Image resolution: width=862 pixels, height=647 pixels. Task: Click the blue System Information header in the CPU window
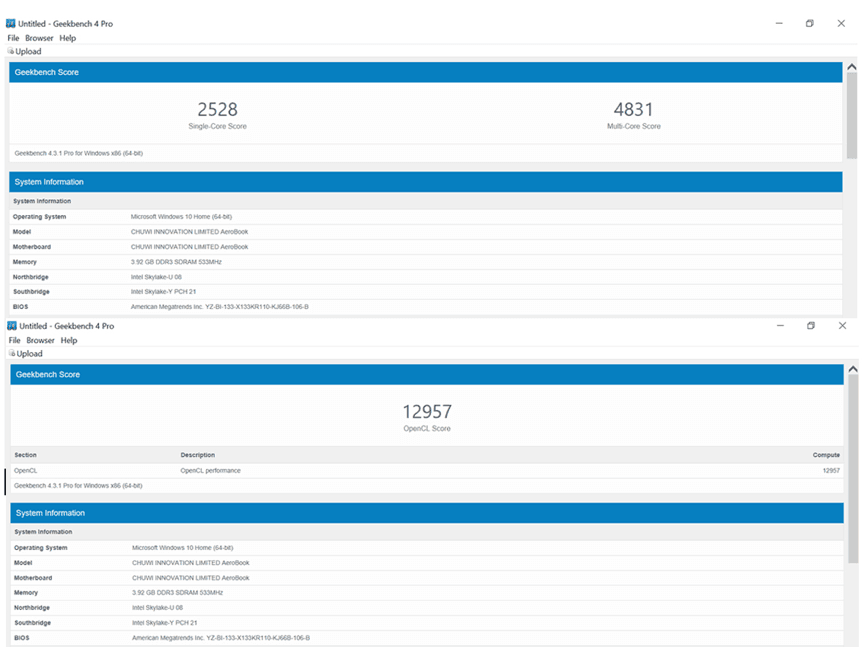point(426,182)
